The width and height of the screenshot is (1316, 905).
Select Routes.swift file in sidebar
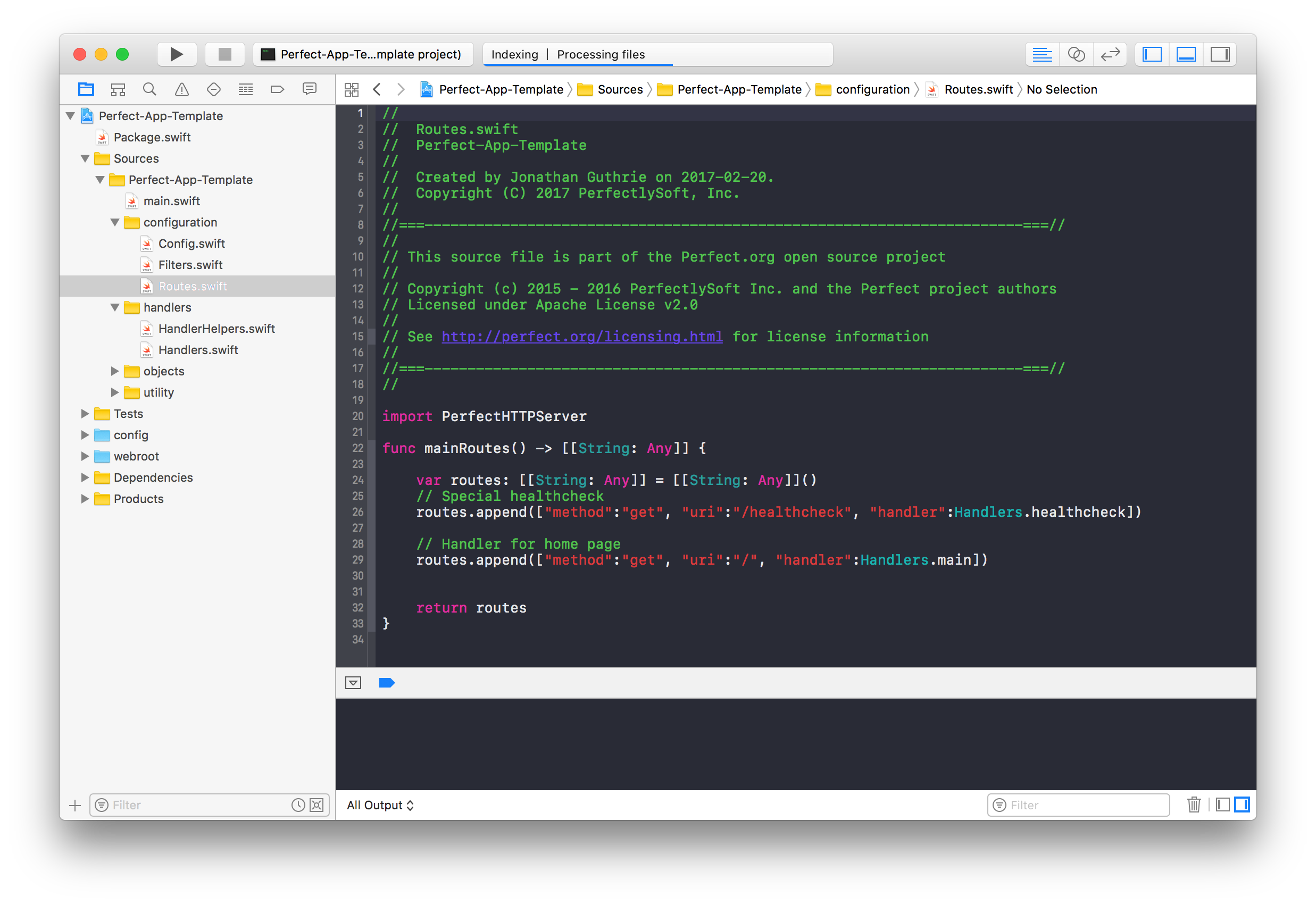coord(190,286)
